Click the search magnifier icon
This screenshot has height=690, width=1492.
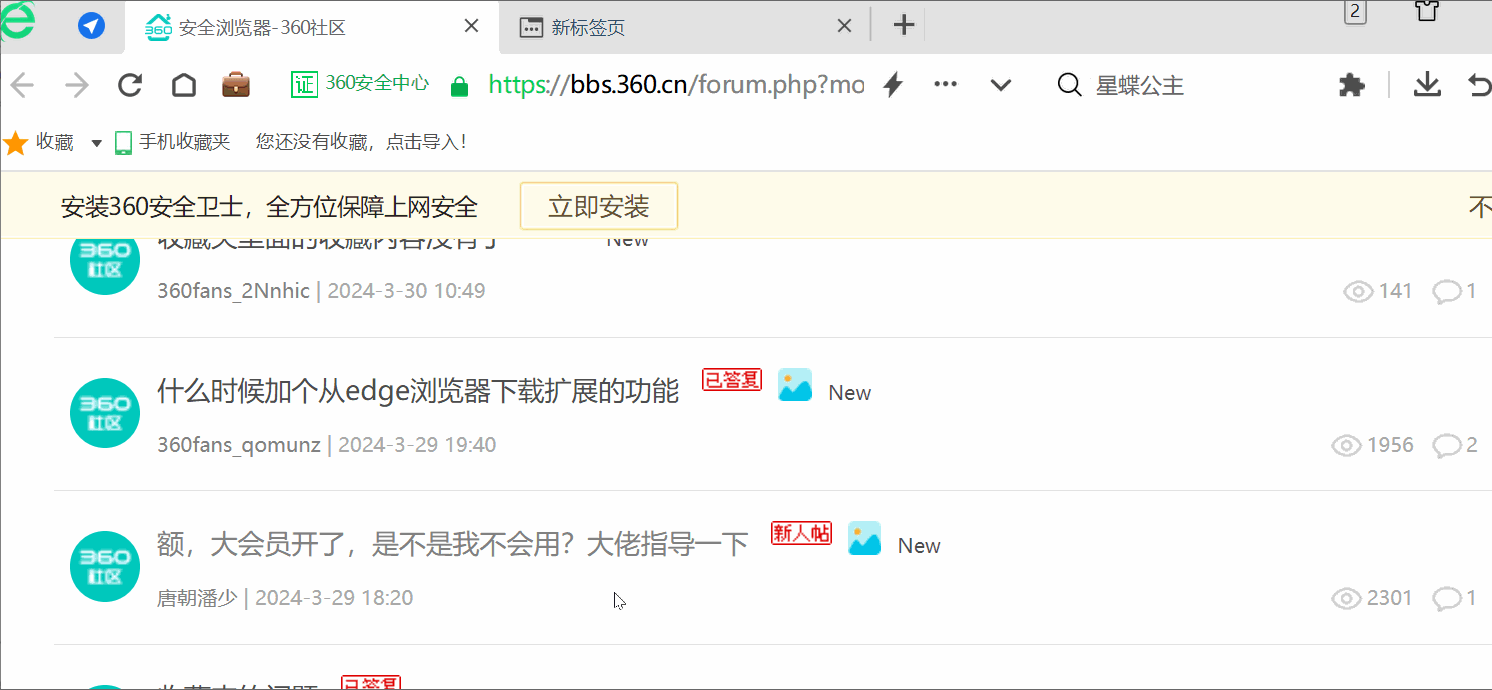1070,86
